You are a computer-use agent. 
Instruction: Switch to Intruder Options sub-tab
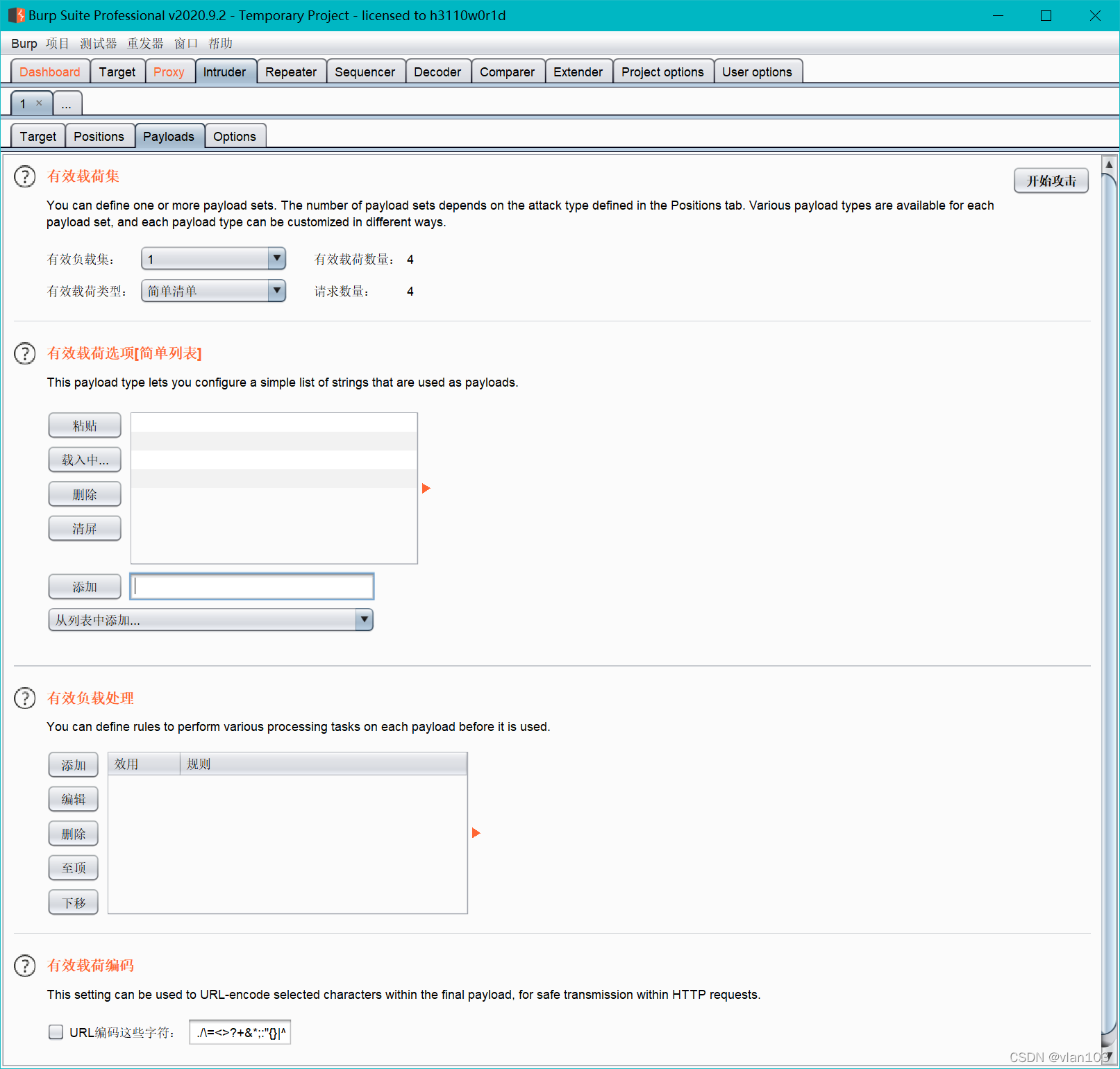(235, 136)
